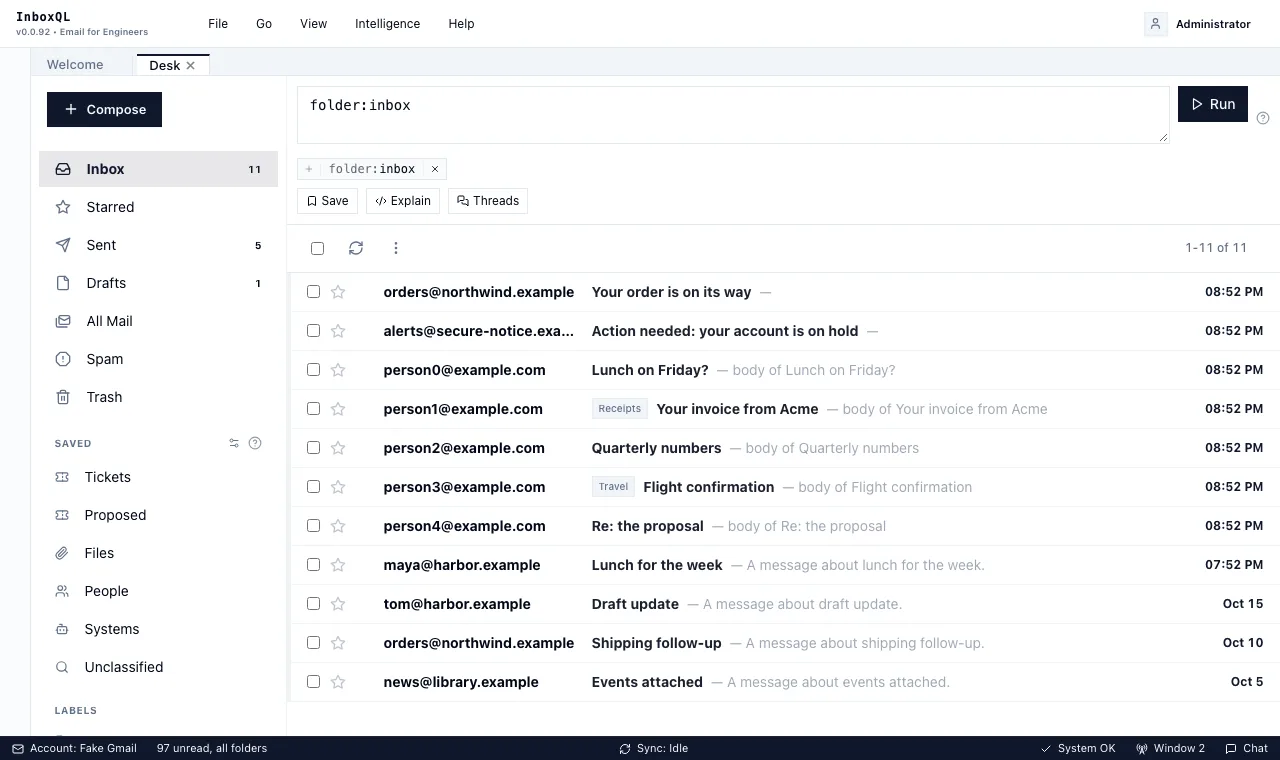Open the People saved search icon
The image size is (1280, 760).
pyautogui.click(x=62, y=591)
